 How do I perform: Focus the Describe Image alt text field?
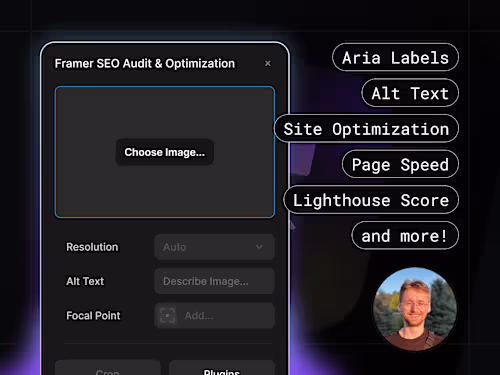[214, 281]
